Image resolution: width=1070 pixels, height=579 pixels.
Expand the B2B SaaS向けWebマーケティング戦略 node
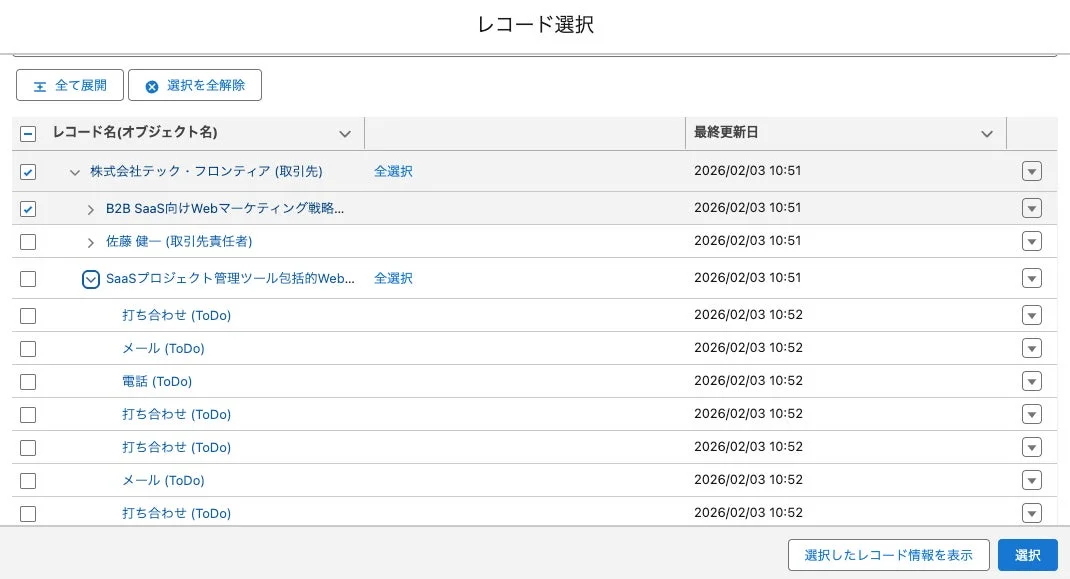tap(91, 210)
